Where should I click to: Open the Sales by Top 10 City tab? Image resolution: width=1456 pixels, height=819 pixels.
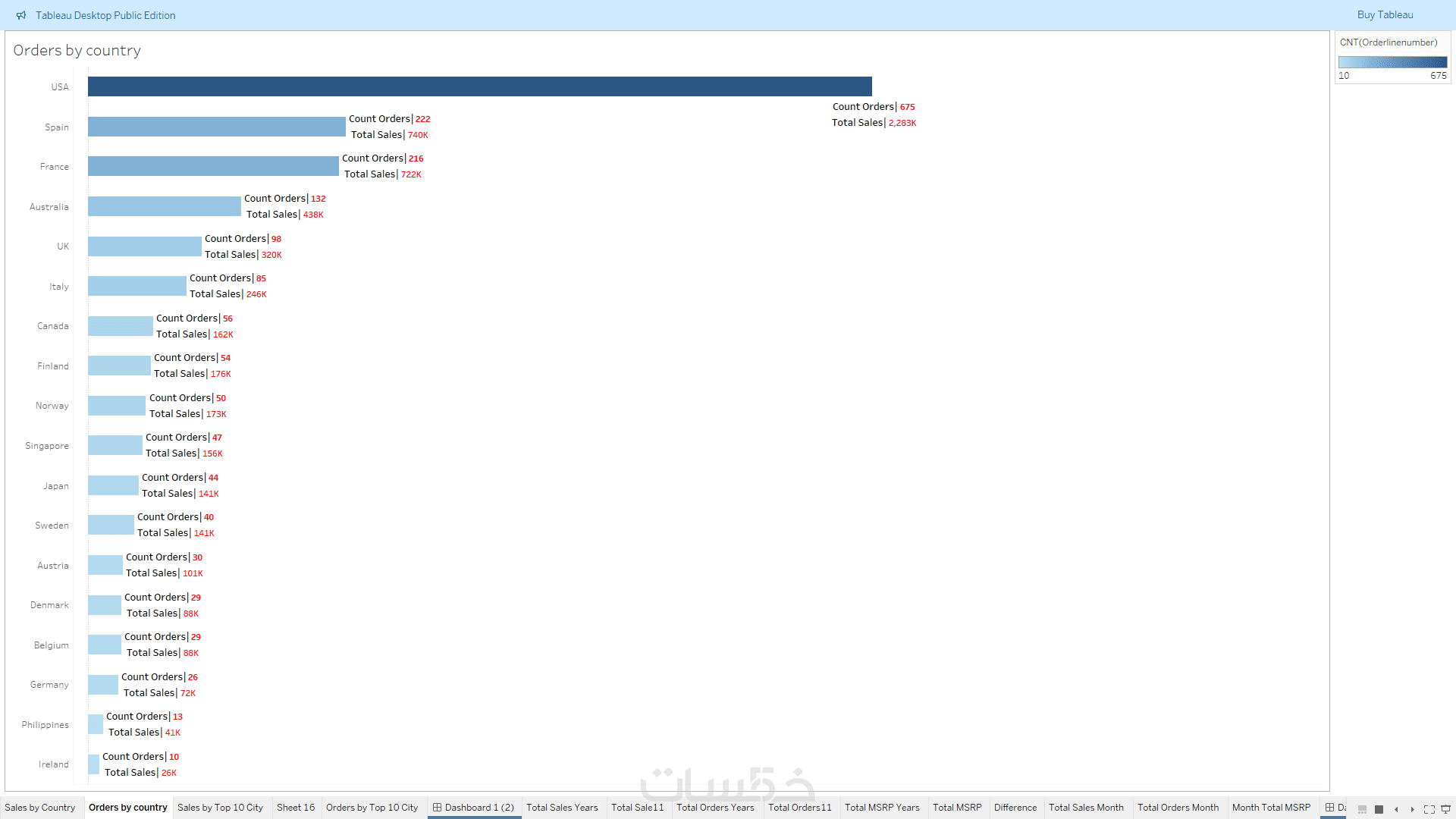(x=220, y=808)
